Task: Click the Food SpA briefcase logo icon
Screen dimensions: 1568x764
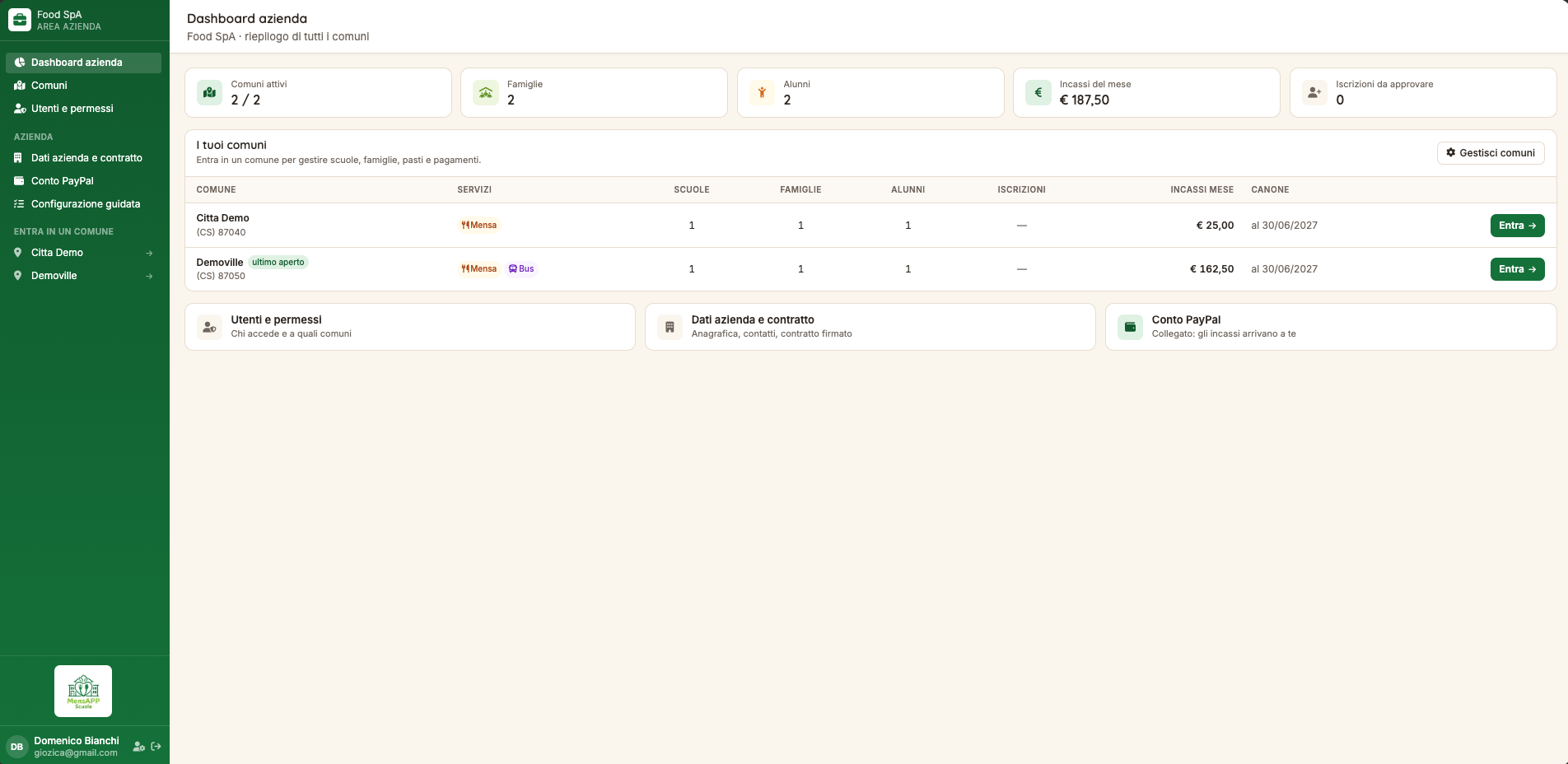Action: pyautogui.click(x=20, y=21)
